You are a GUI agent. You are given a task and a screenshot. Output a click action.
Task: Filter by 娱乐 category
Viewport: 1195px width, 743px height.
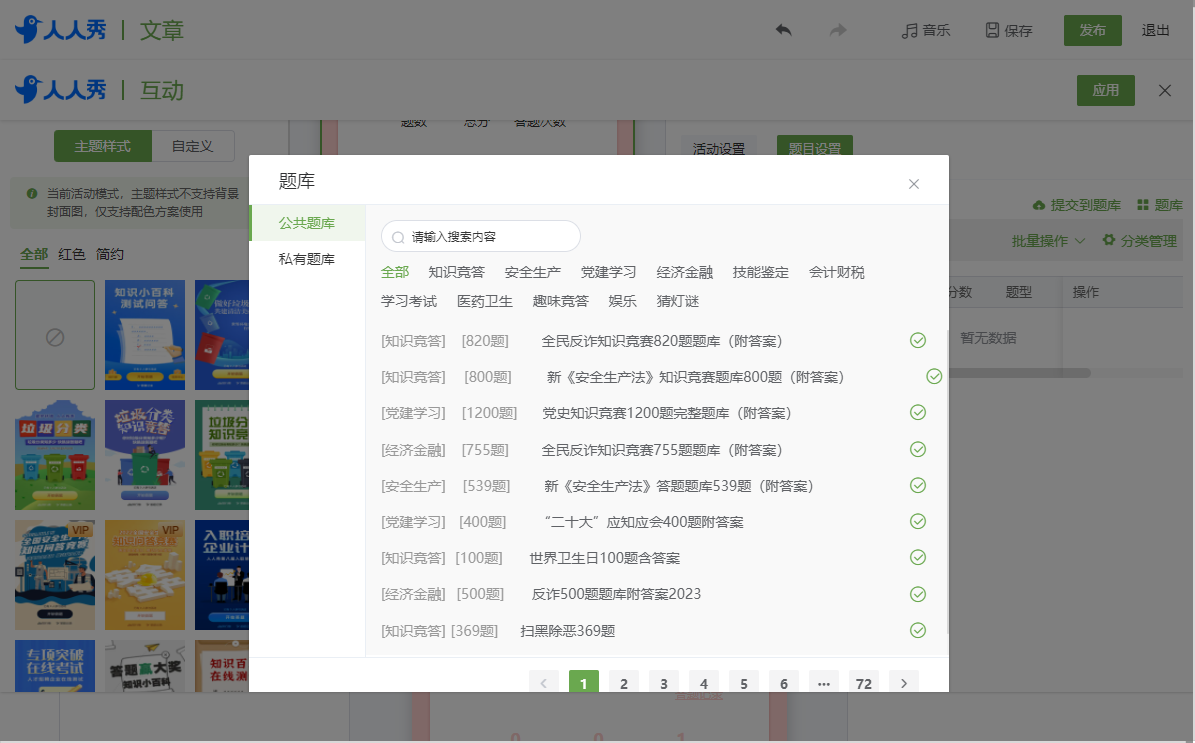coord(623,301)
